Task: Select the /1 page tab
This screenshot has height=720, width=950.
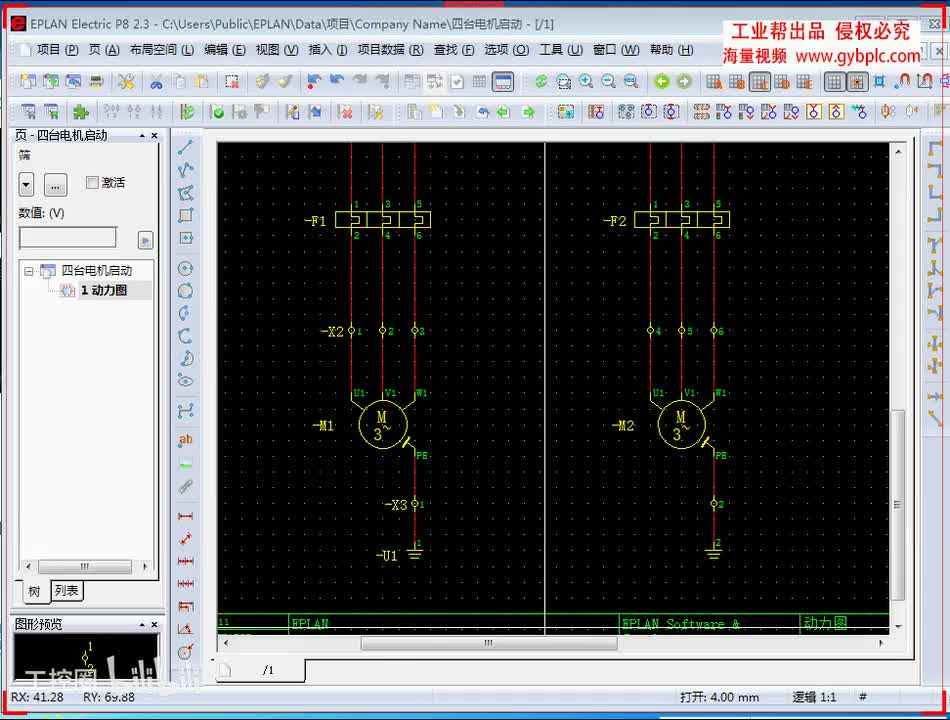Action: 261,670
